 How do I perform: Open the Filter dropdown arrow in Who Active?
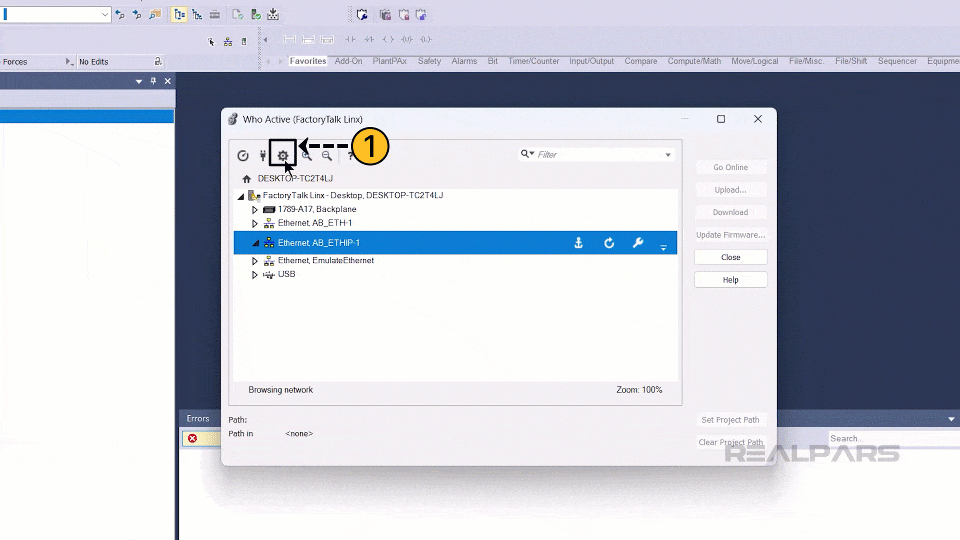point(668,155)
